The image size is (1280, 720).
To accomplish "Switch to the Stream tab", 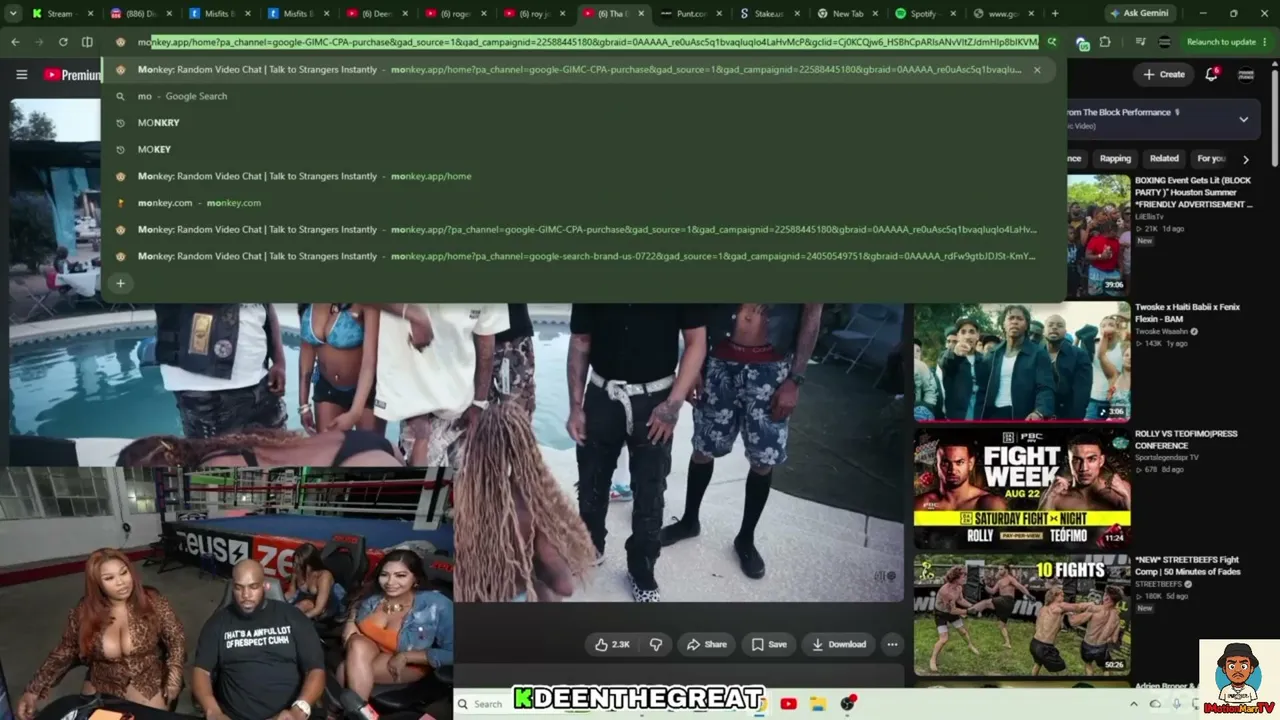I will [61, 14].
